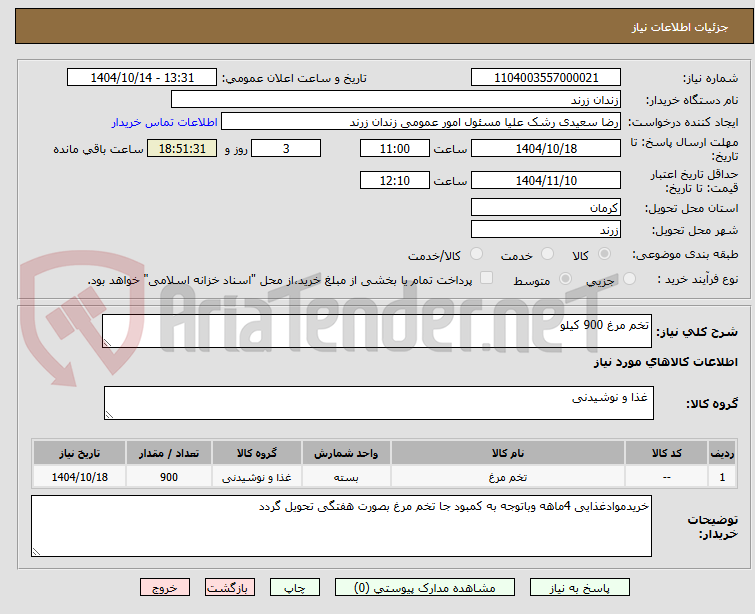
Task: Toggle اسناد خزانه اسلامی payment checkbox
Action: (x=487, y=277)
